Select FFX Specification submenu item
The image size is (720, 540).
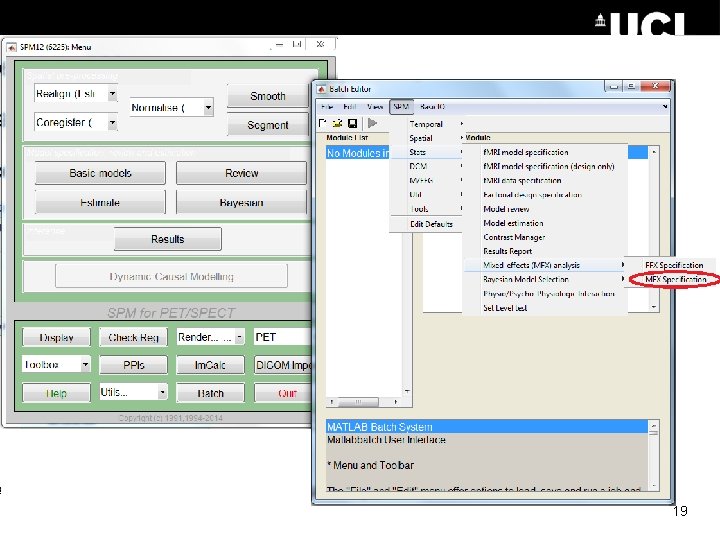pyautogui.click(x=674, y=265)
